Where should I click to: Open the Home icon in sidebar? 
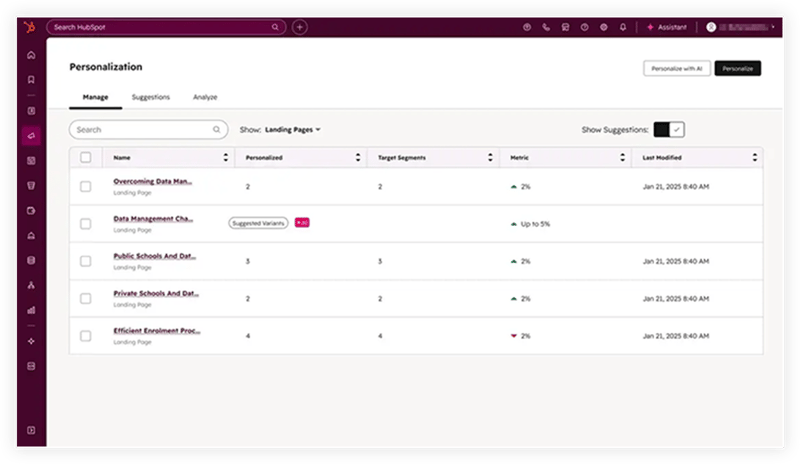[x=31, y=55]
